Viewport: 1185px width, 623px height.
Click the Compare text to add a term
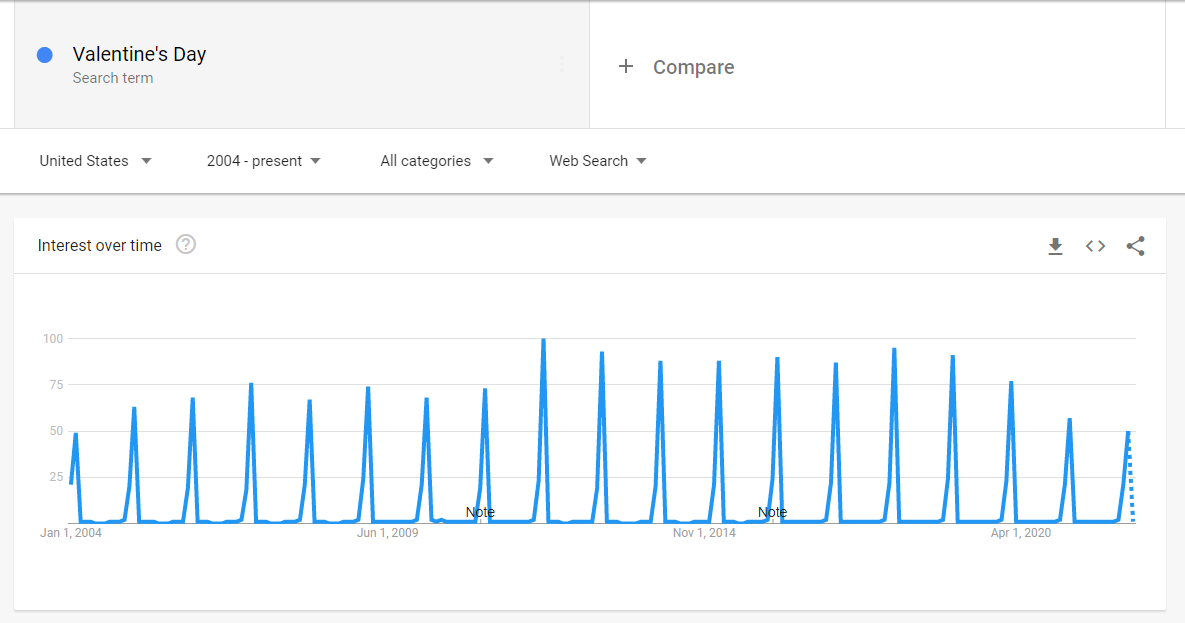pos(693,67)
